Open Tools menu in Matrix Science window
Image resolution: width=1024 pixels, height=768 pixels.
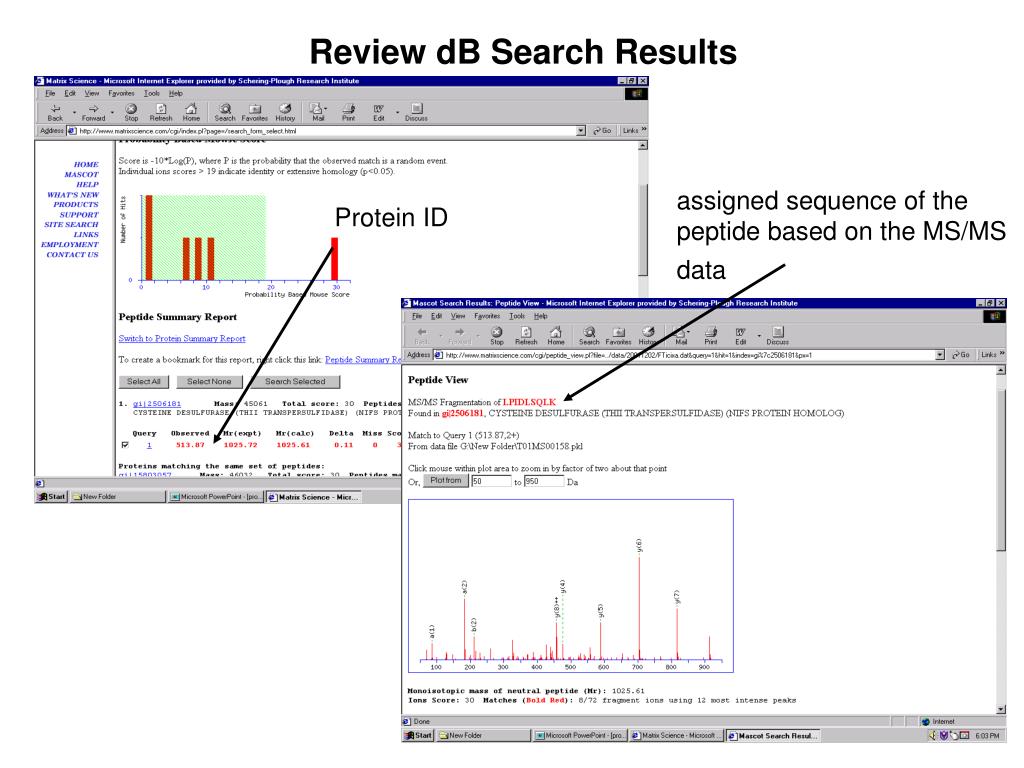[x=152, y=93]
